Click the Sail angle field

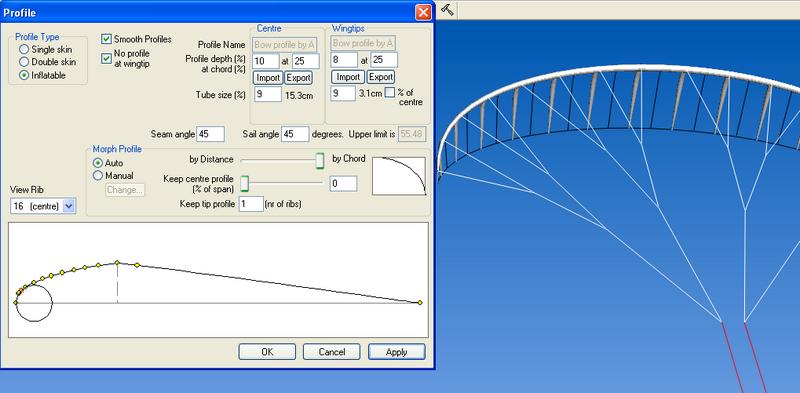295,134
